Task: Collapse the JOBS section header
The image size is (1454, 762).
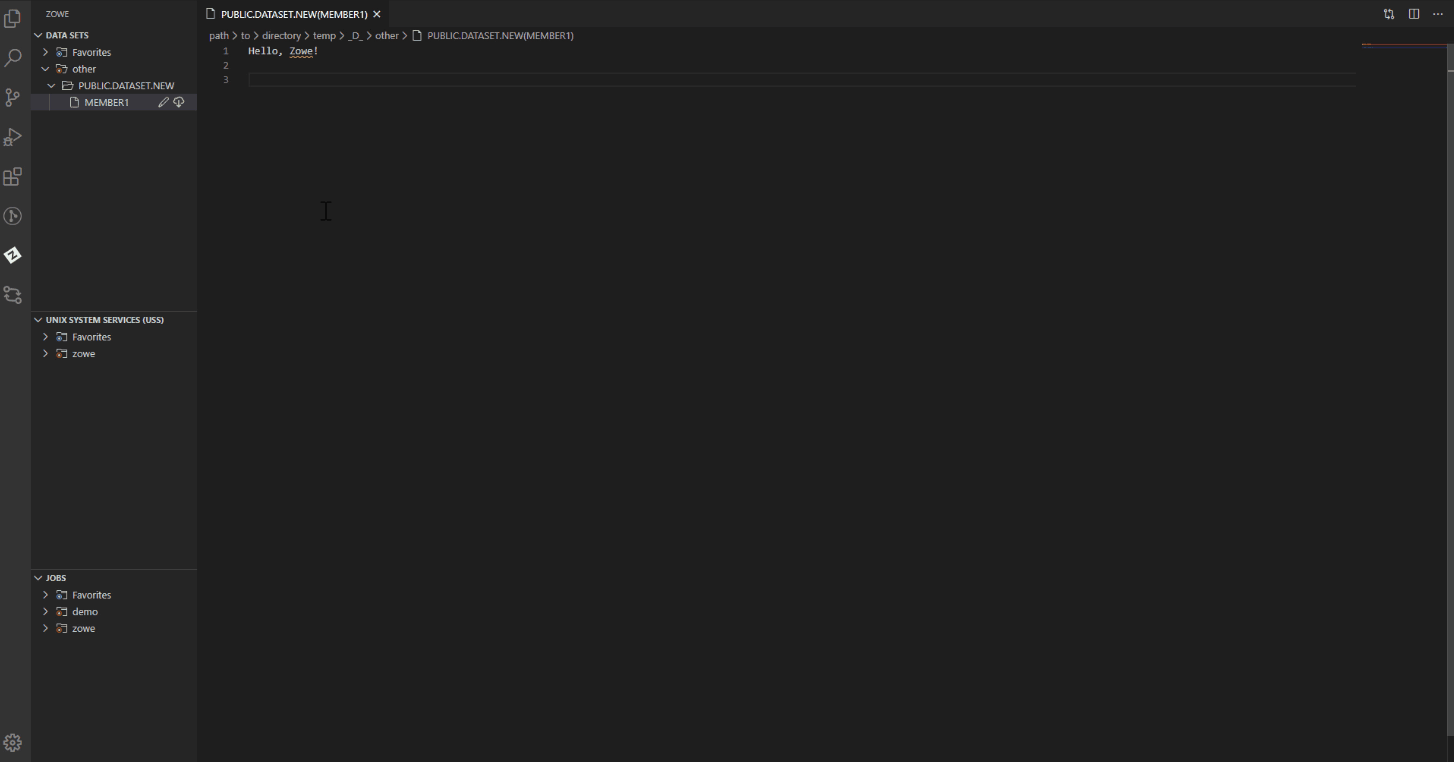Action: (56, 578)
